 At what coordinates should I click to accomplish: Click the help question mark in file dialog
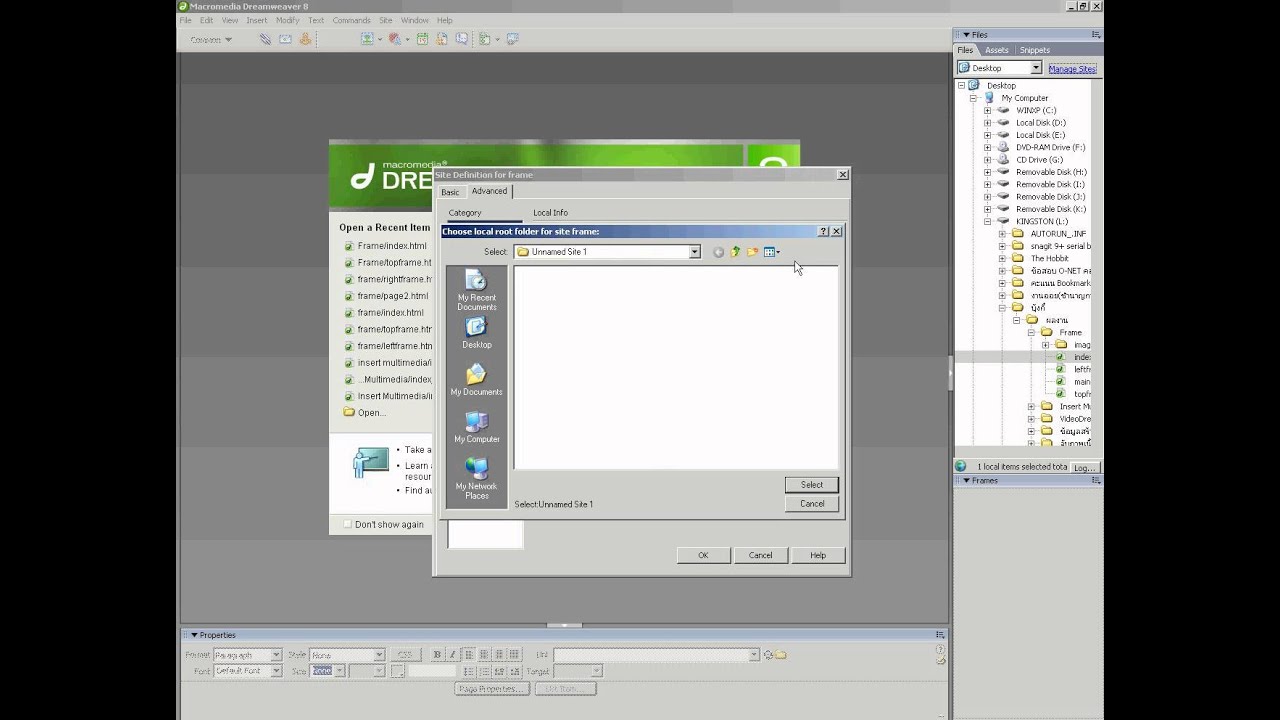point(823,231)
